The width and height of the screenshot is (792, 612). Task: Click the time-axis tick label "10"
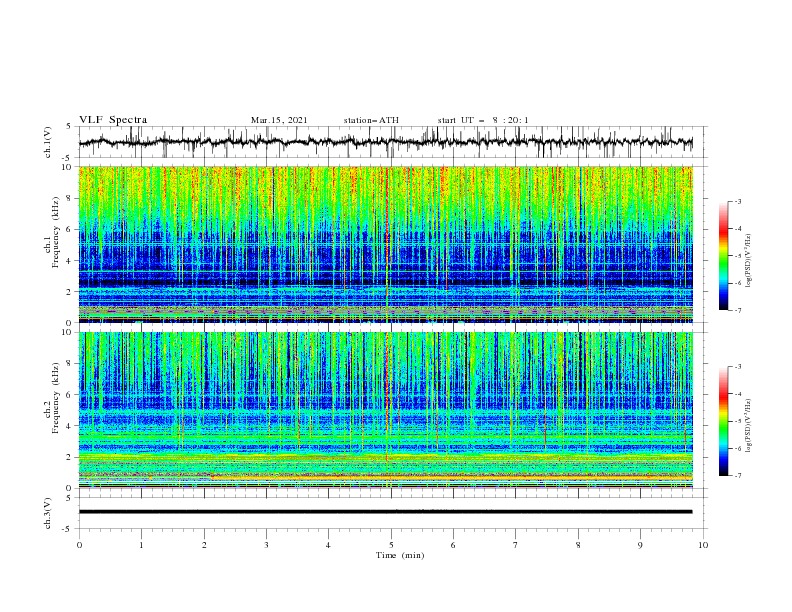click(703, 545)
